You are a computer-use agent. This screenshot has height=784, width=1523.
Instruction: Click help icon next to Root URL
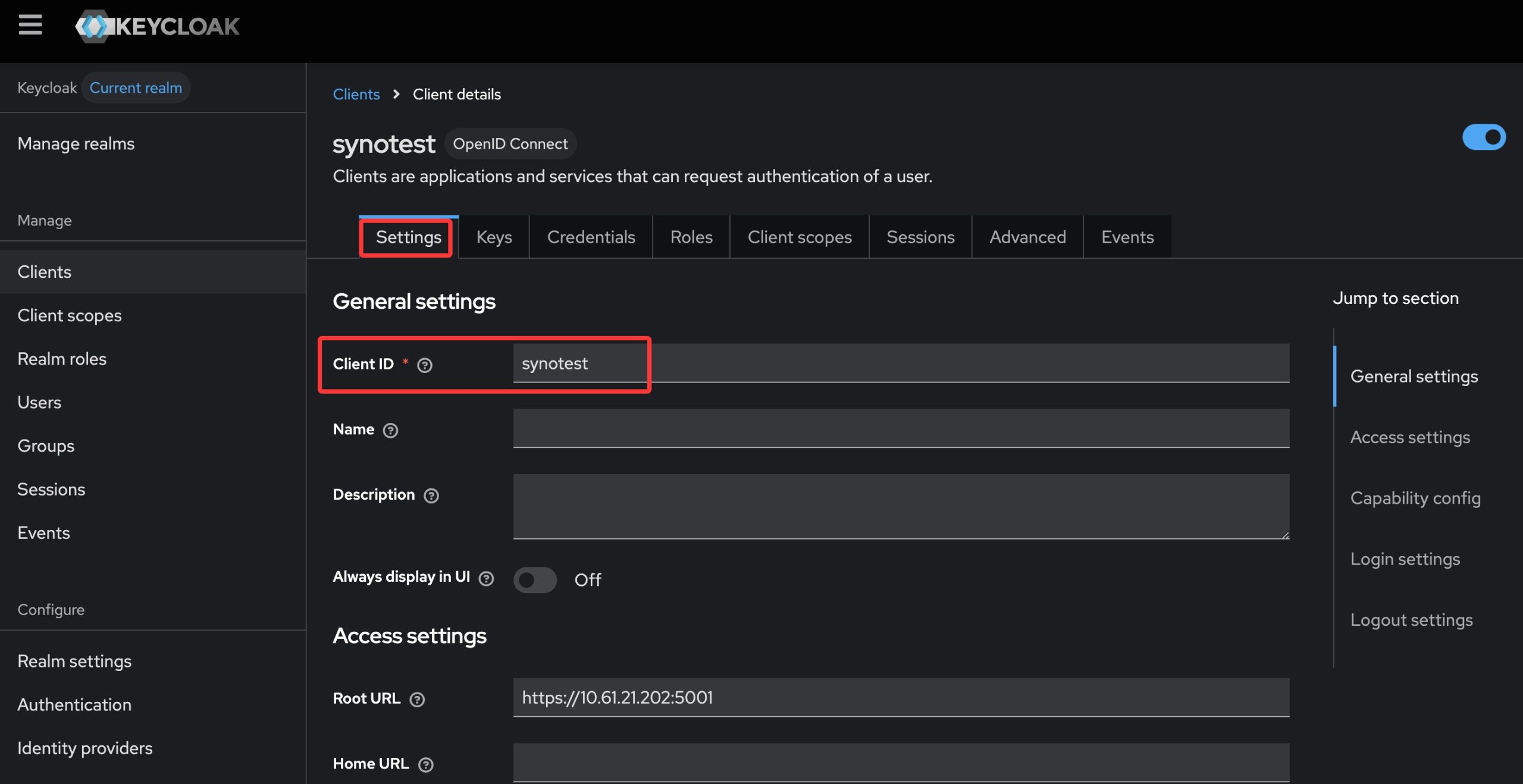point(418,699)
